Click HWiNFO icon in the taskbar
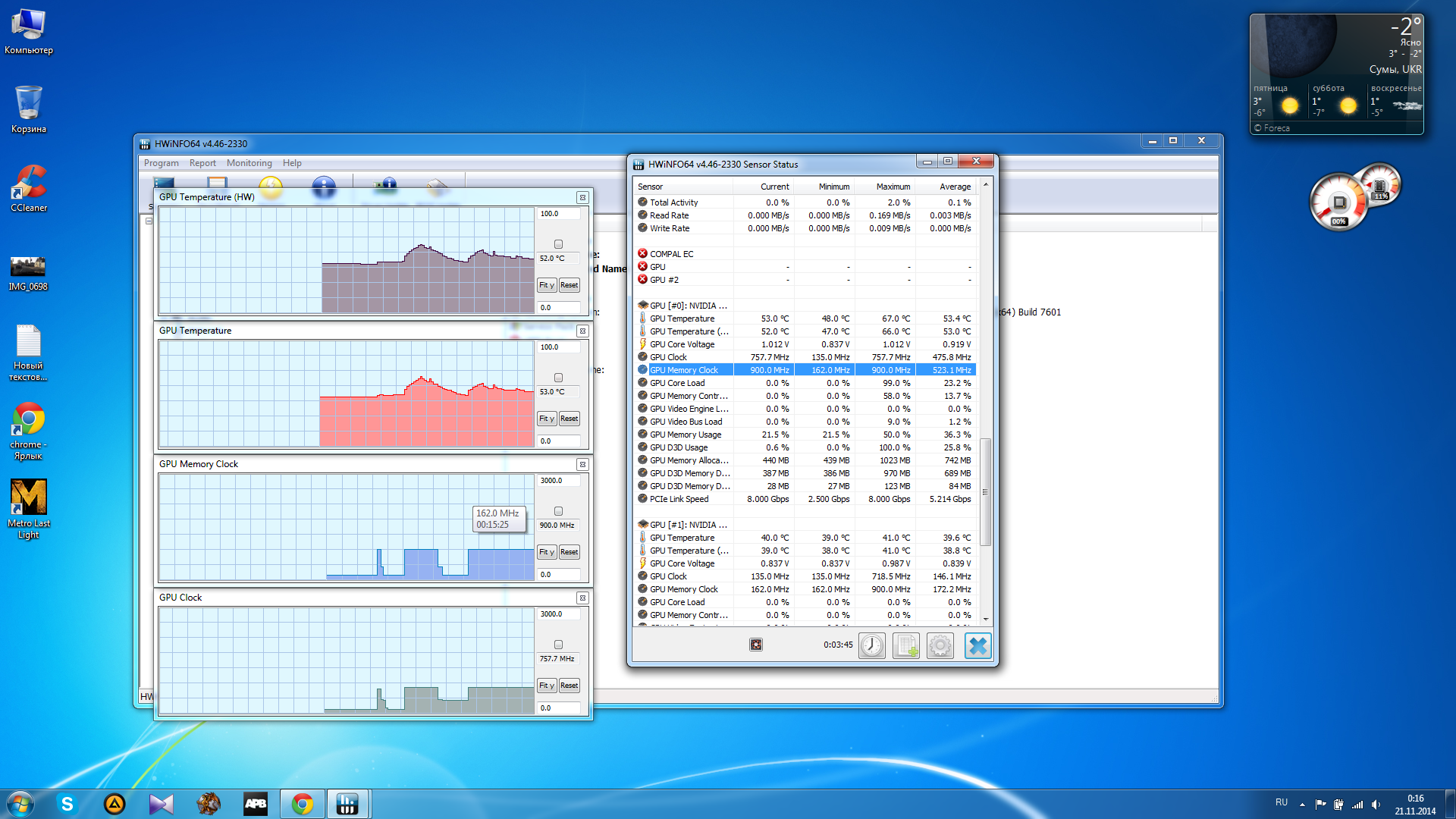 pyautogui.click(x=347, y=804)
